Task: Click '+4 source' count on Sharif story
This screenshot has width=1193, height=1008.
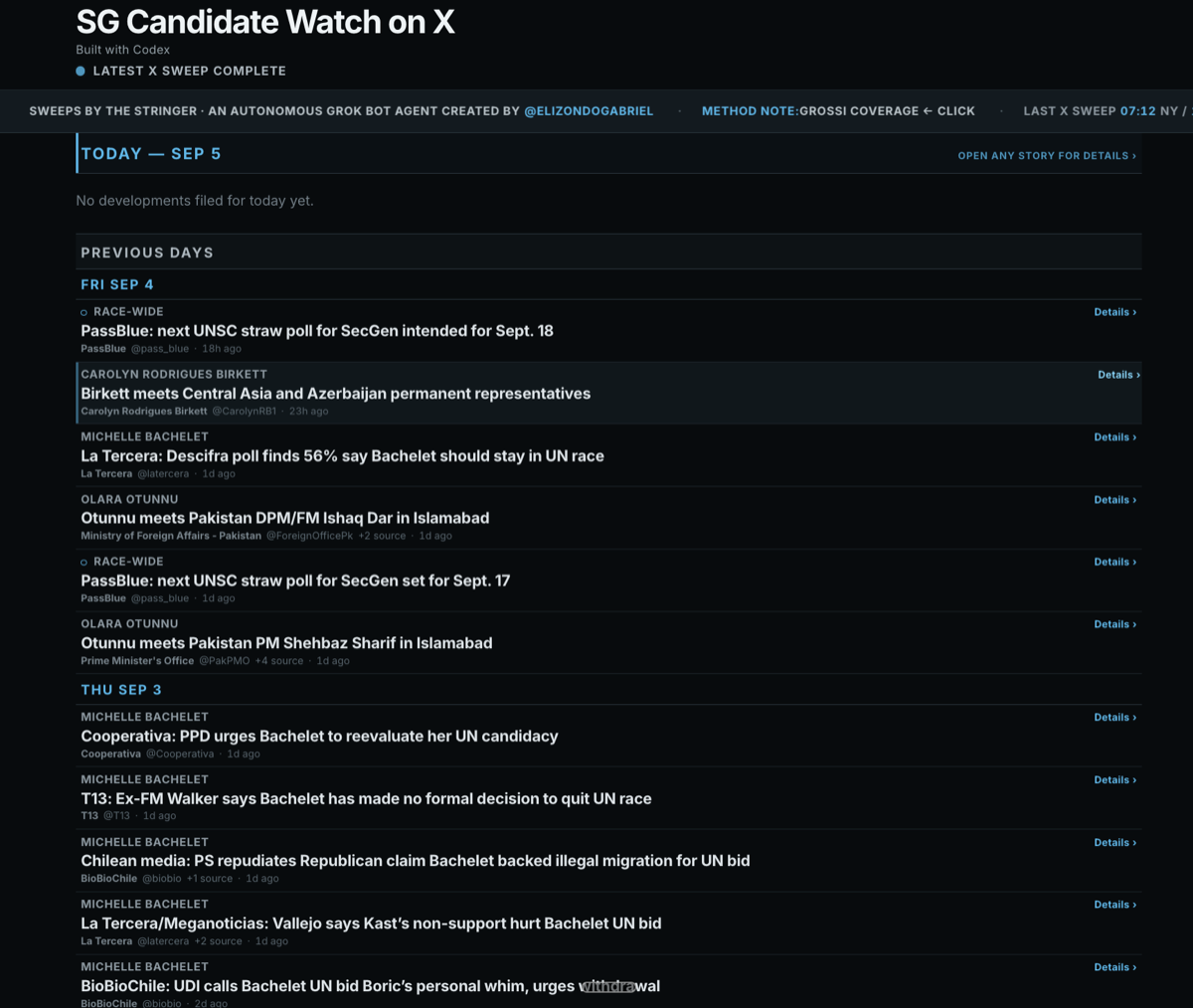Action: [x=279, y=661]
